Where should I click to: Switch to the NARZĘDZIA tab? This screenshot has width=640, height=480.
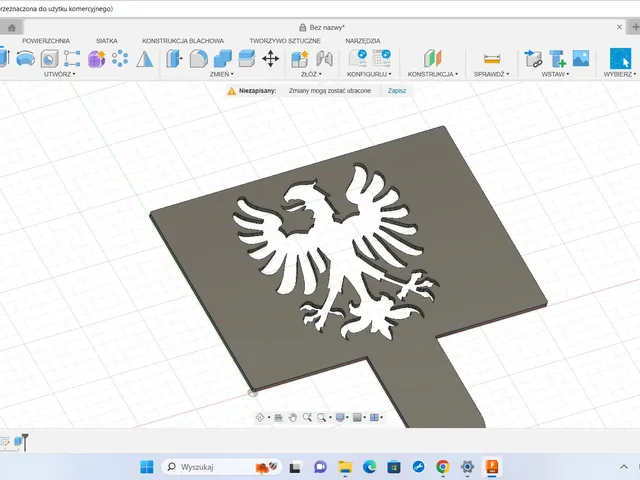tap(362, 41)
